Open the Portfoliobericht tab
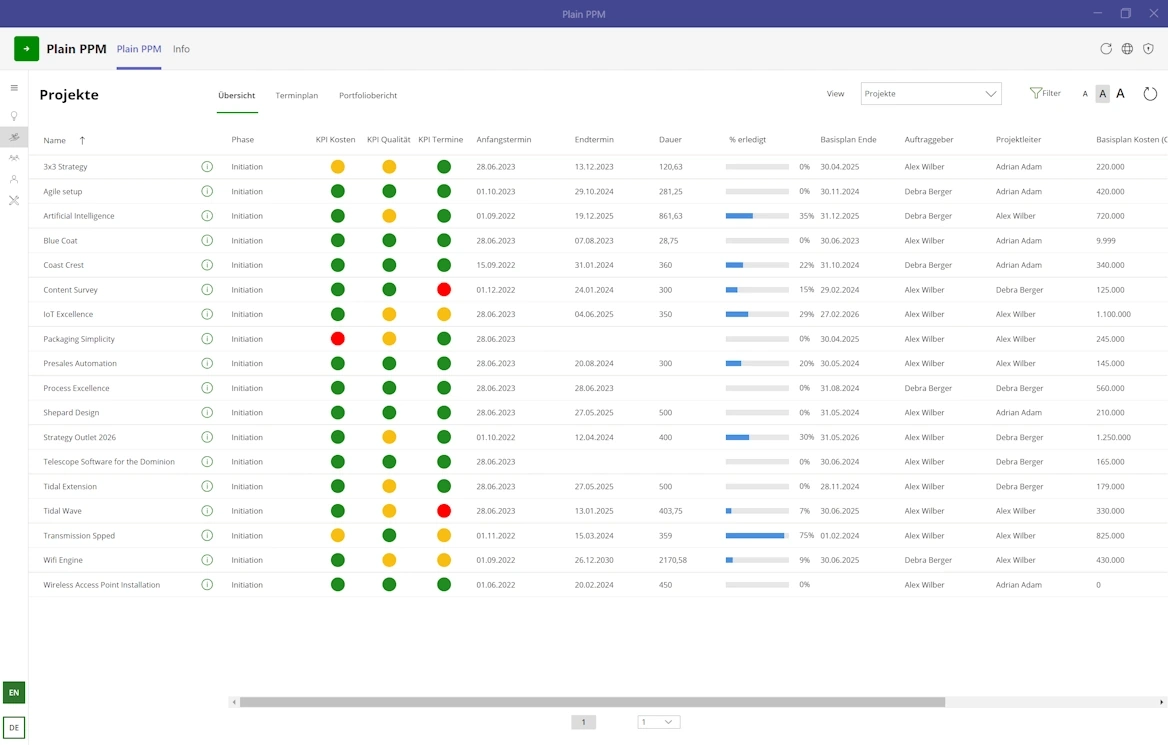Screen dimensions: 1168x745 (368, 96)
